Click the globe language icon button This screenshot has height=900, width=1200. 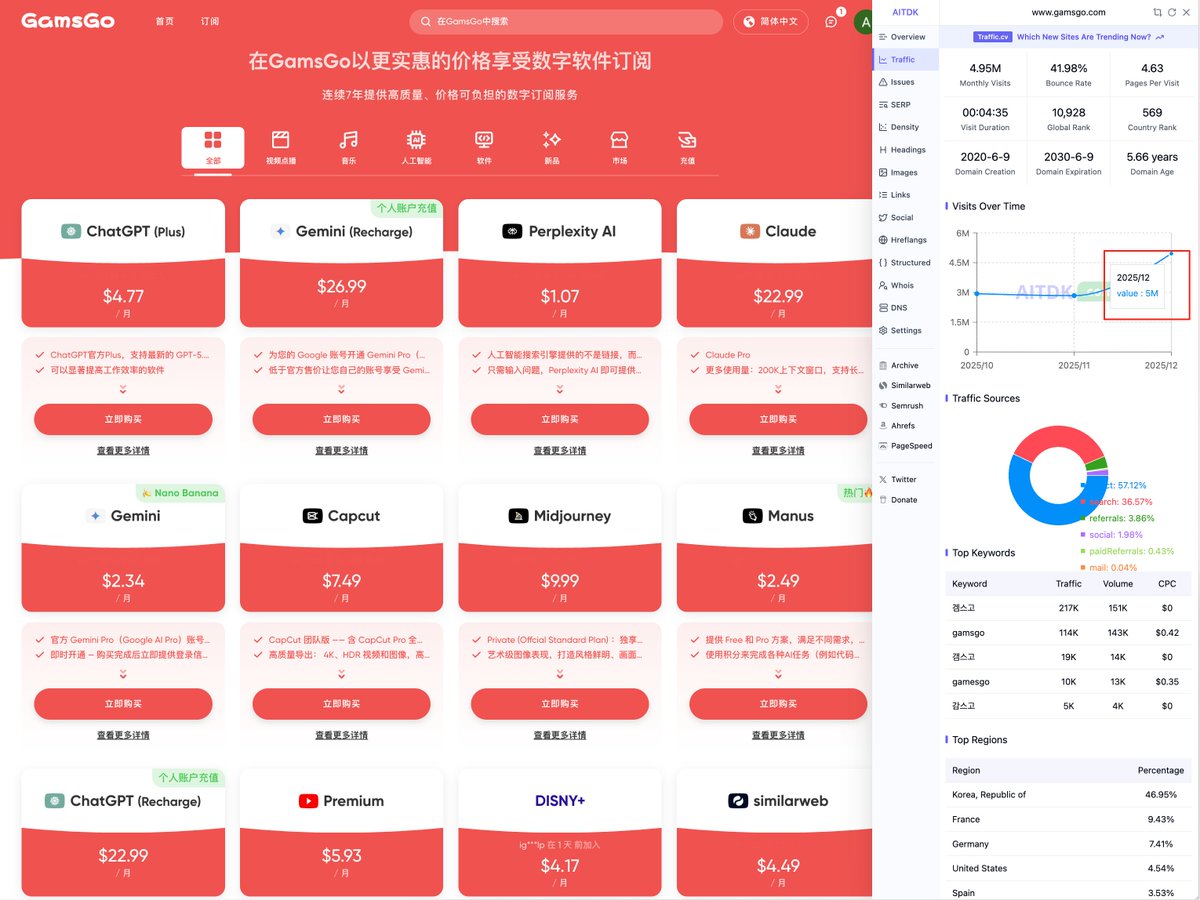[x=748, y=21]
